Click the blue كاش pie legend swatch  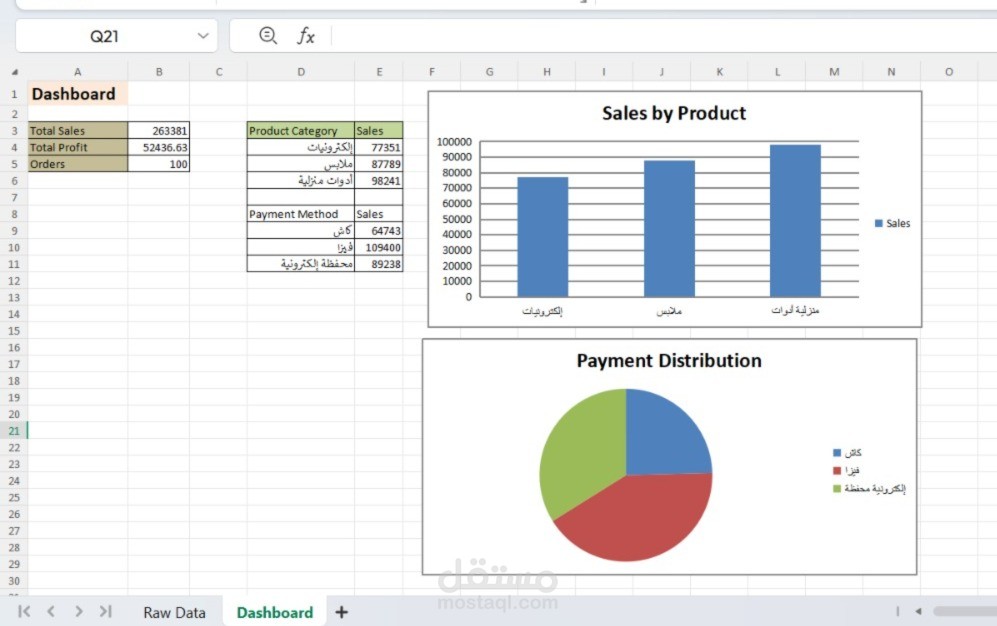[x=837, y=452]
